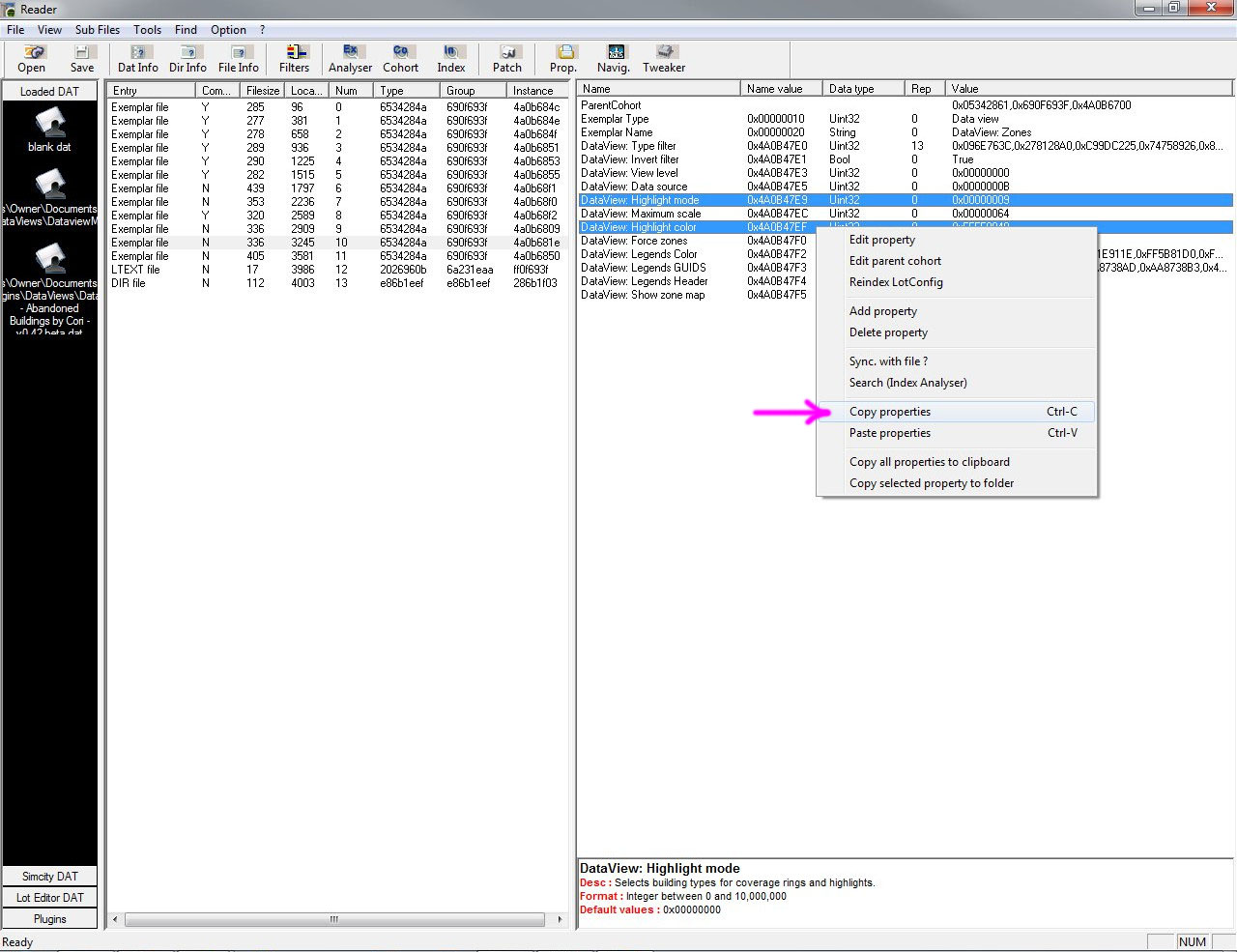Open the Filters tool
1237x952 pixels.
pos(295,59)
